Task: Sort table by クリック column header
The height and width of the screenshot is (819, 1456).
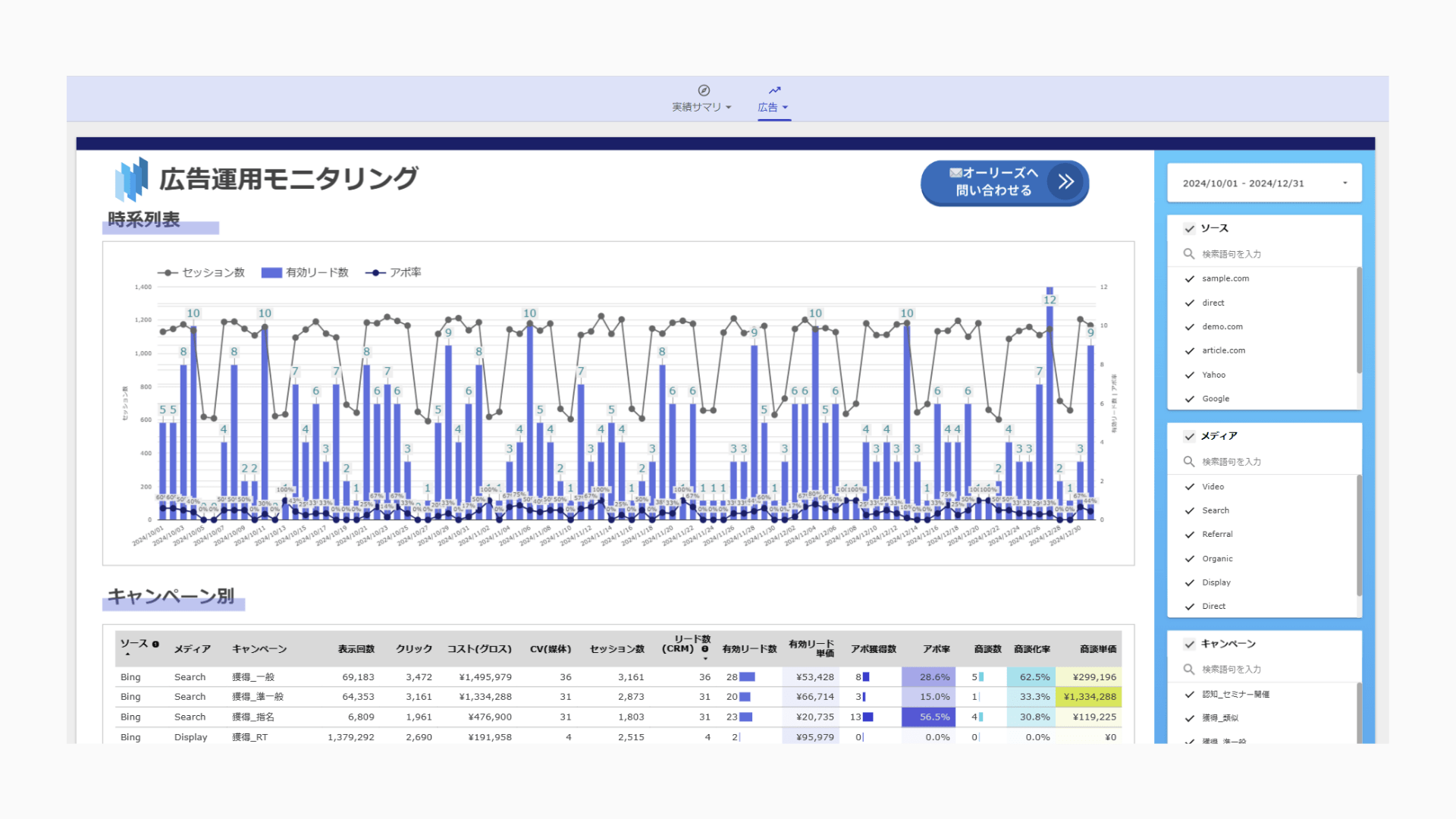Action: point(413,649)
